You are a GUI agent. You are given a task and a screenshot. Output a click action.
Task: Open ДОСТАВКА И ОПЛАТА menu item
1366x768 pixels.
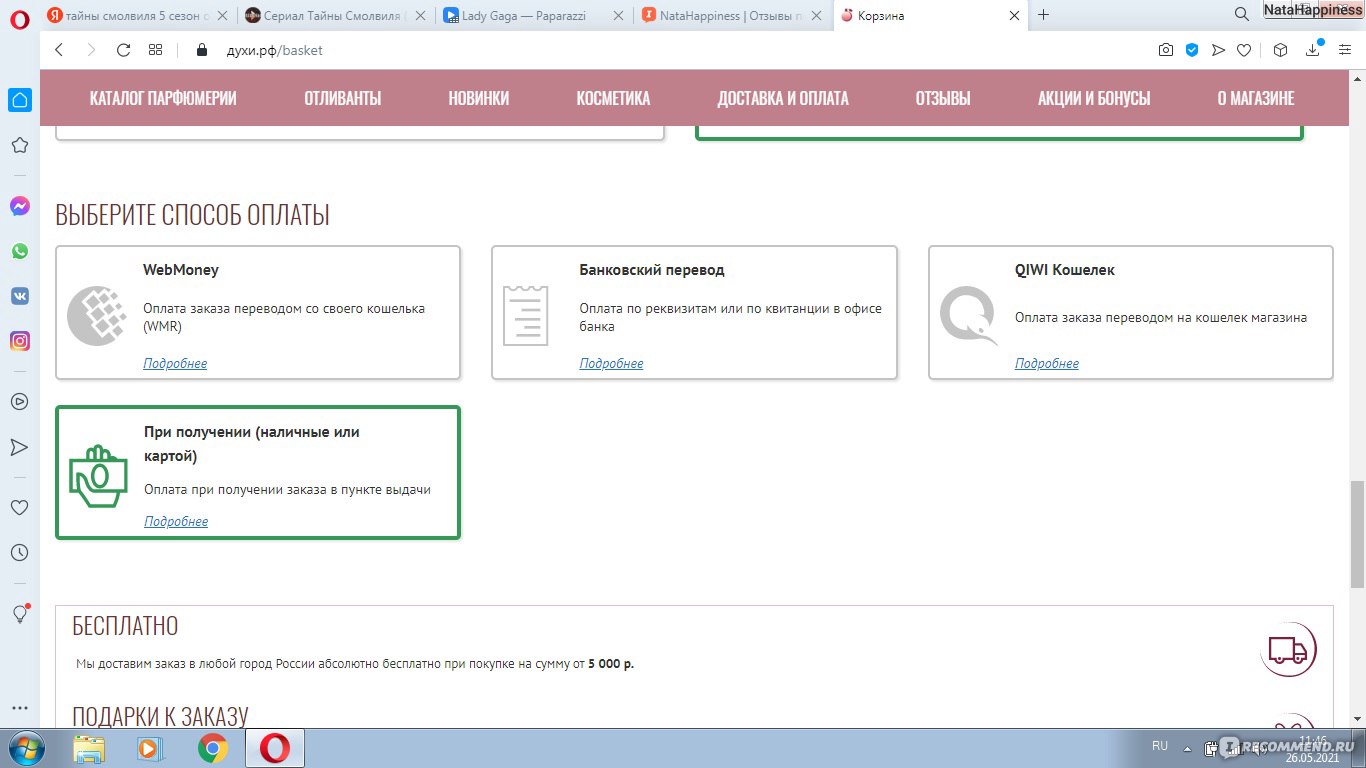pyautogui.click(x=783, y=98)
